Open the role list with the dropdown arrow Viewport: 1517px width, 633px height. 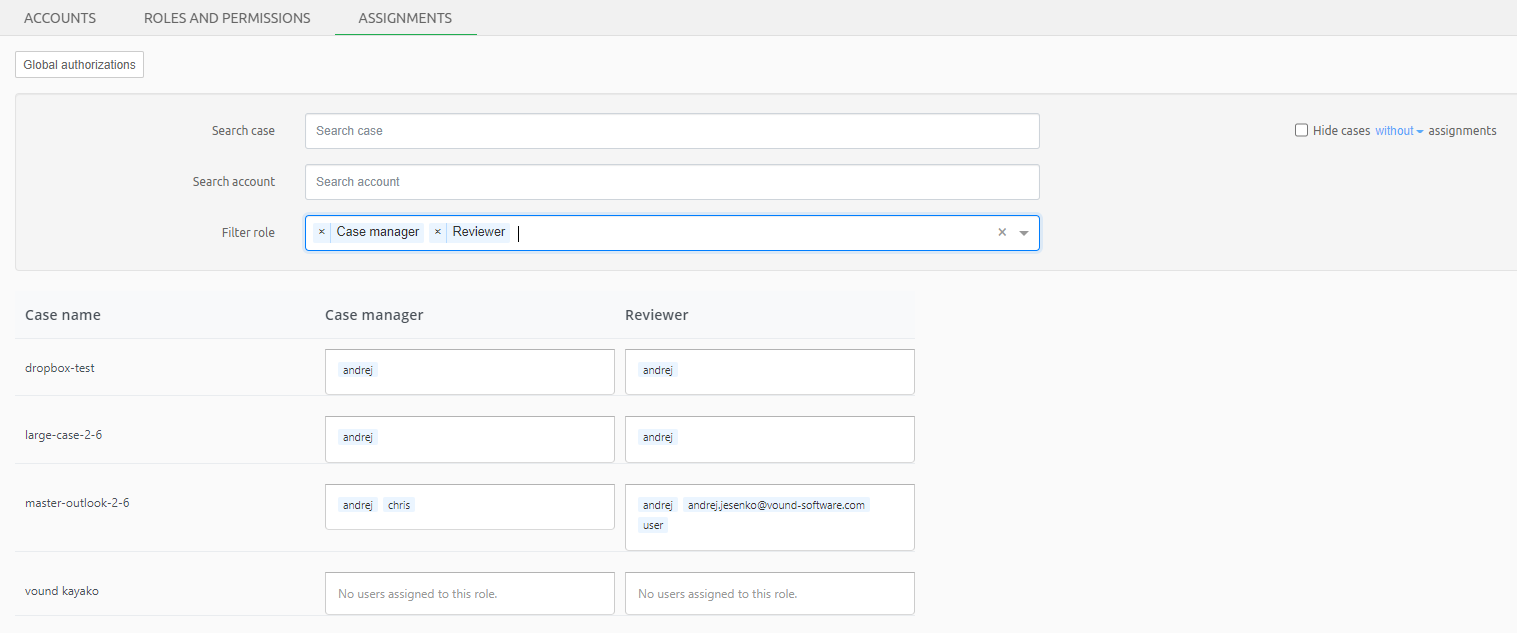[x=1023, y=232]
